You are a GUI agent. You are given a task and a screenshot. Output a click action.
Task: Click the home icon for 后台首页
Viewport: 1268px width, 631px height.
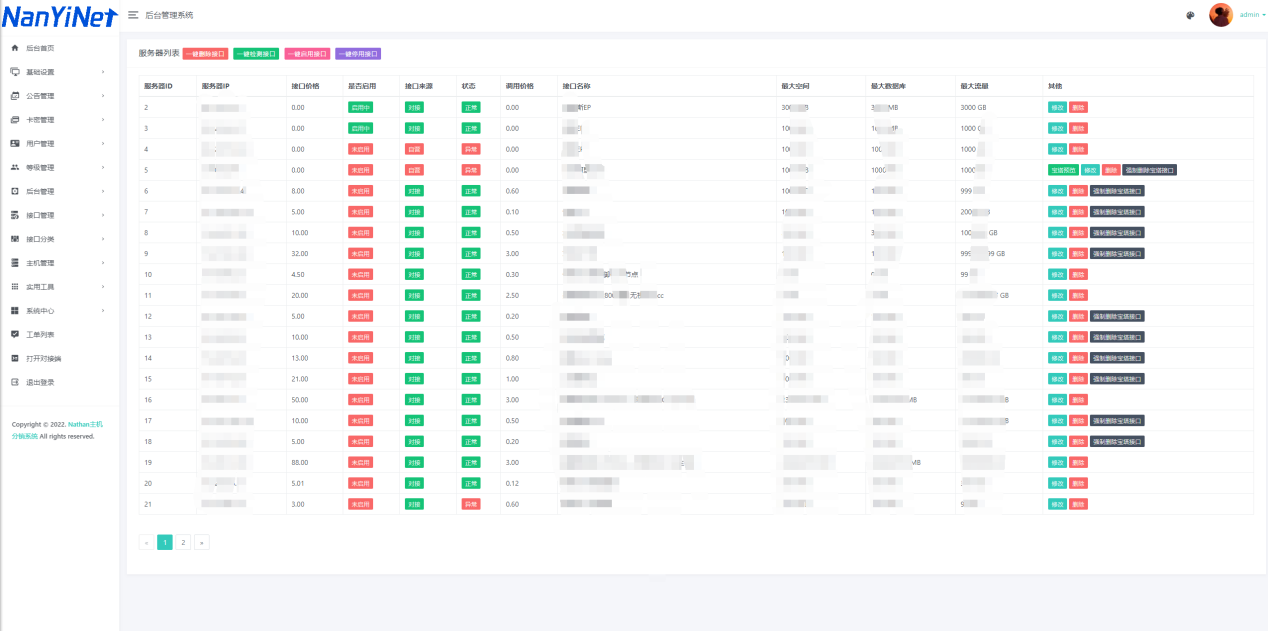pos(15,48)
